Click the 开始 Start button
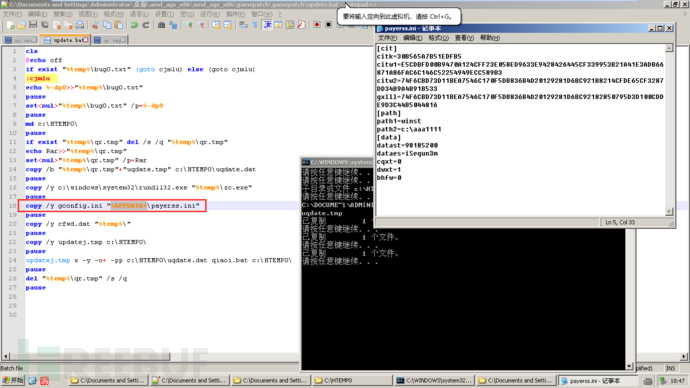 [x=12, y=381]
